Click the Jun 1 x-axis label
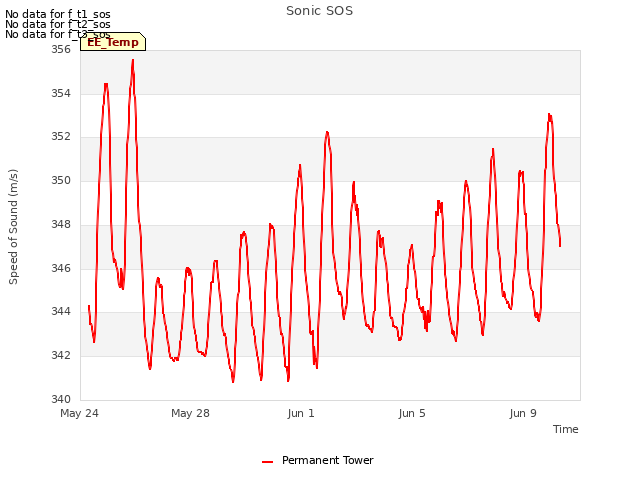The width and height of the screenshot is (640, 480). [301, 413]
